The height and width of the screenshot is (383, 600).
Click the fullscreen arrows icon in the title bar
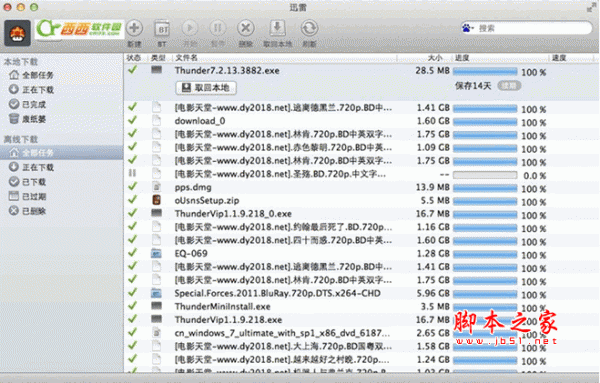click(591, 8)
